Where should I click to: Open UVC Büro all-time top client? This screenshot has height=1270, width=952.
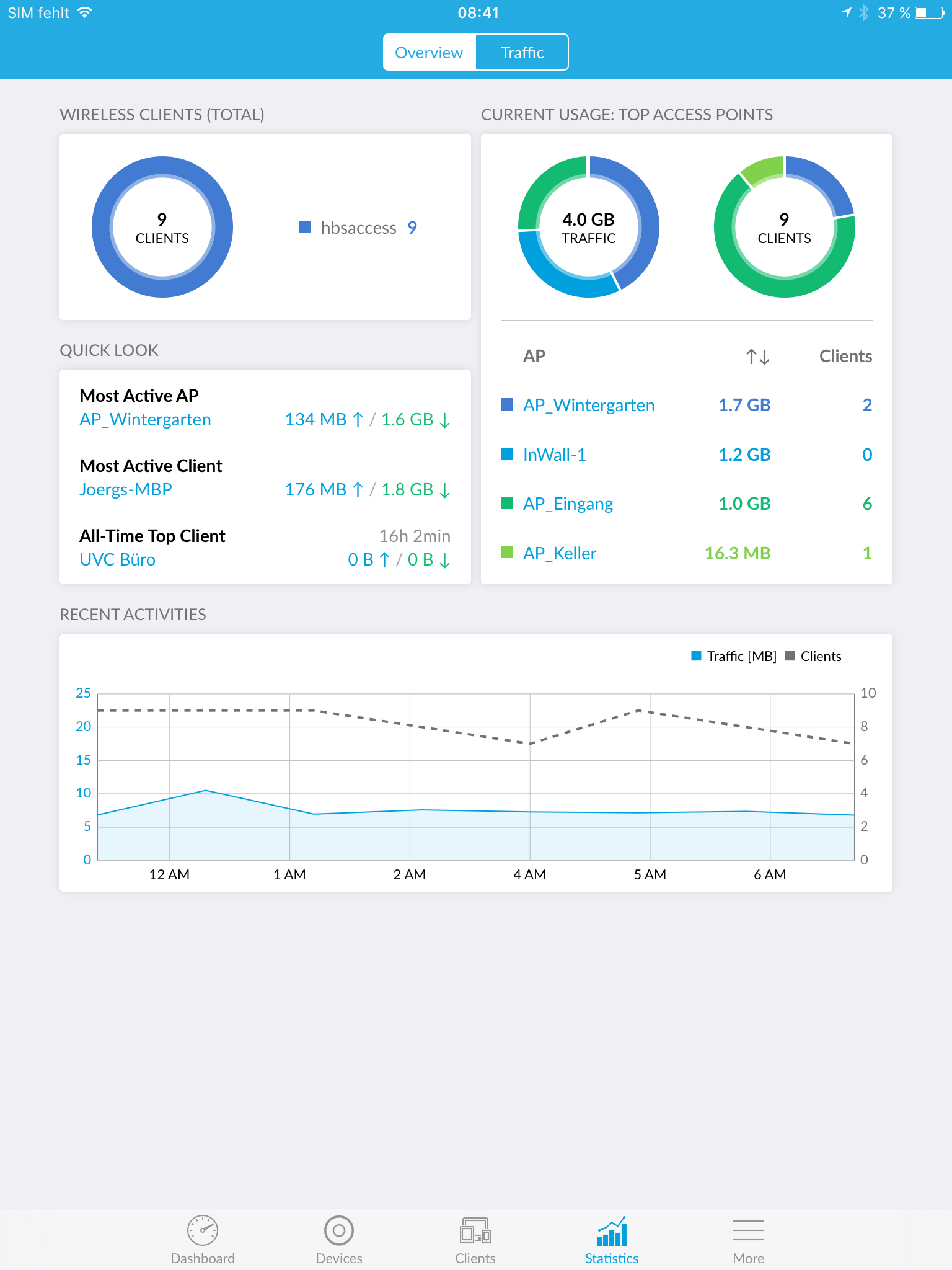point(118,560)
